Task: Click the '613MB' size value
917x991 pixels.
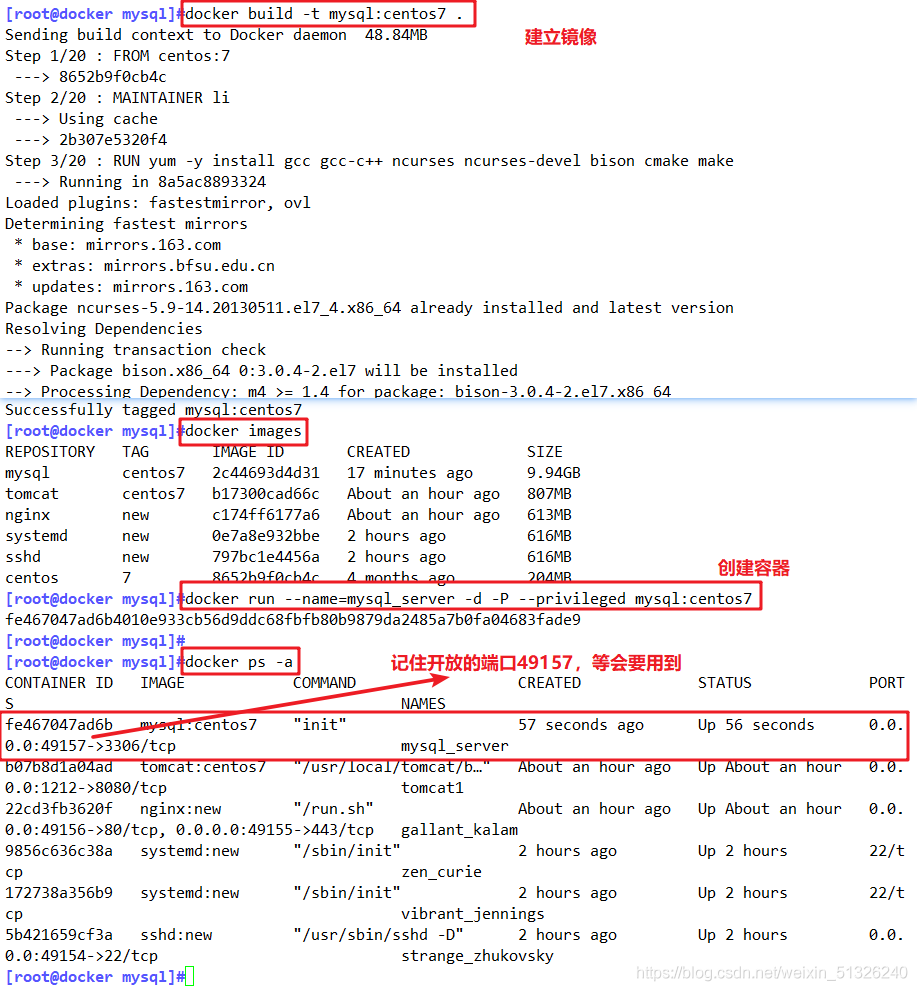Action: 549,514
